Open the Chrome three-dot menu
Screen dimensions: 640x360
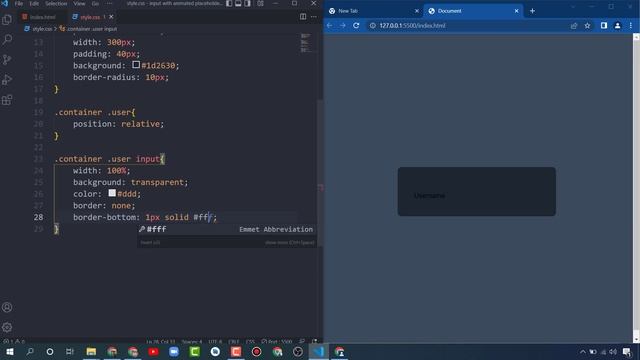[631, 25]
